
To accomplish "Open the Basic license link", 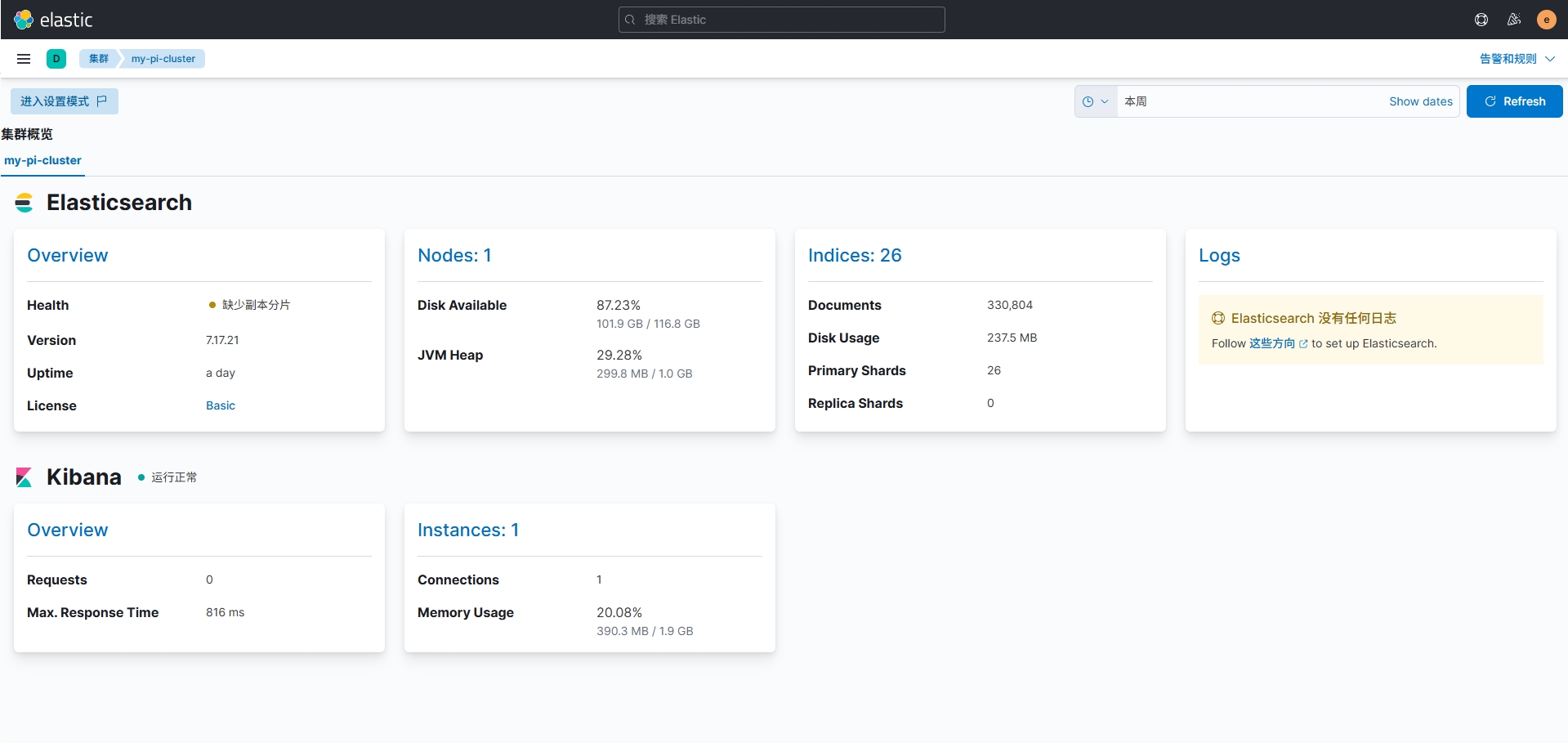I will (220, 405).
